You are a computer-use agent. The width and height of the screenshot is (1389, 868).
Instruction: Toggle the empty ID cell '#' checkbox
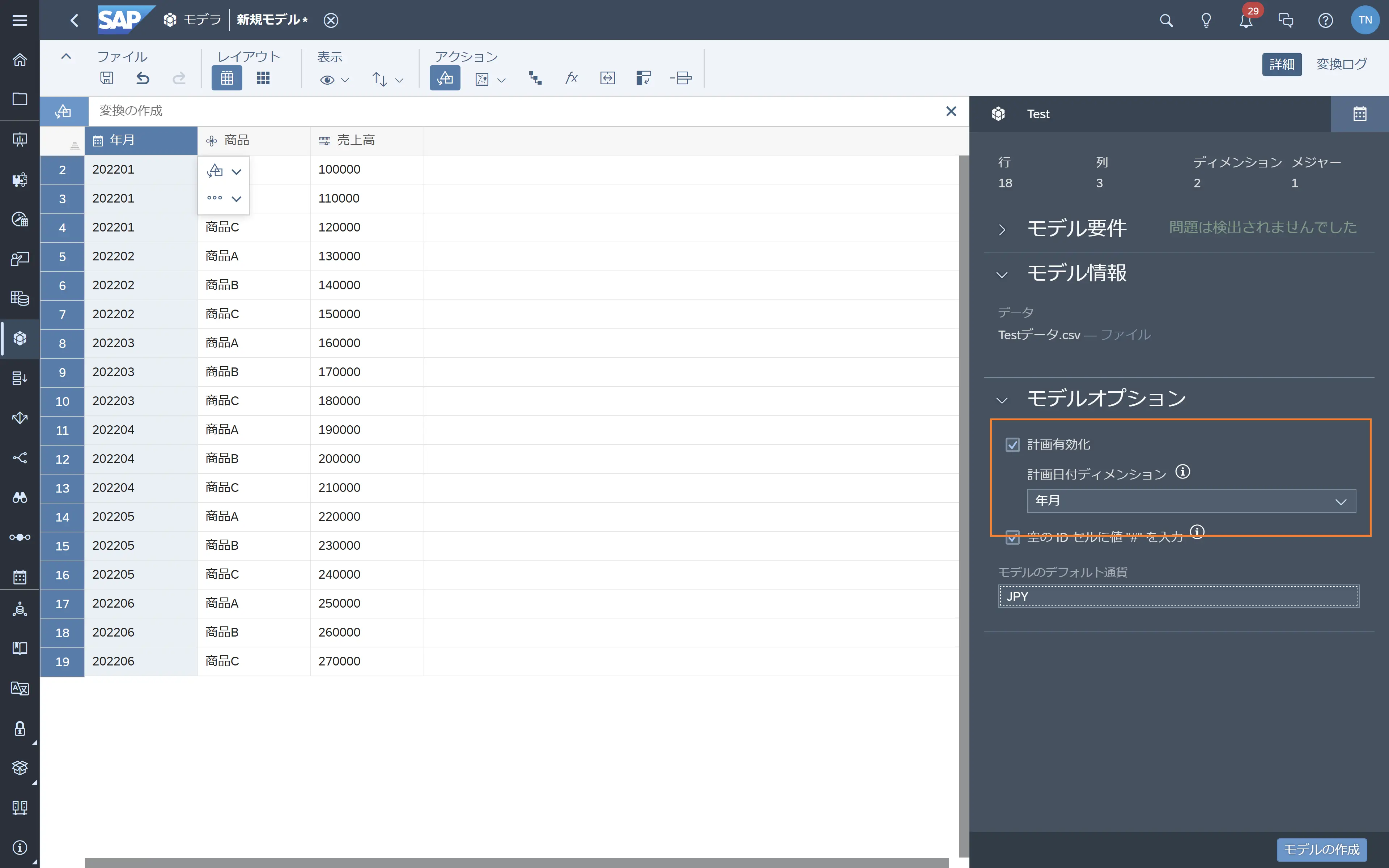(1012, 538)
